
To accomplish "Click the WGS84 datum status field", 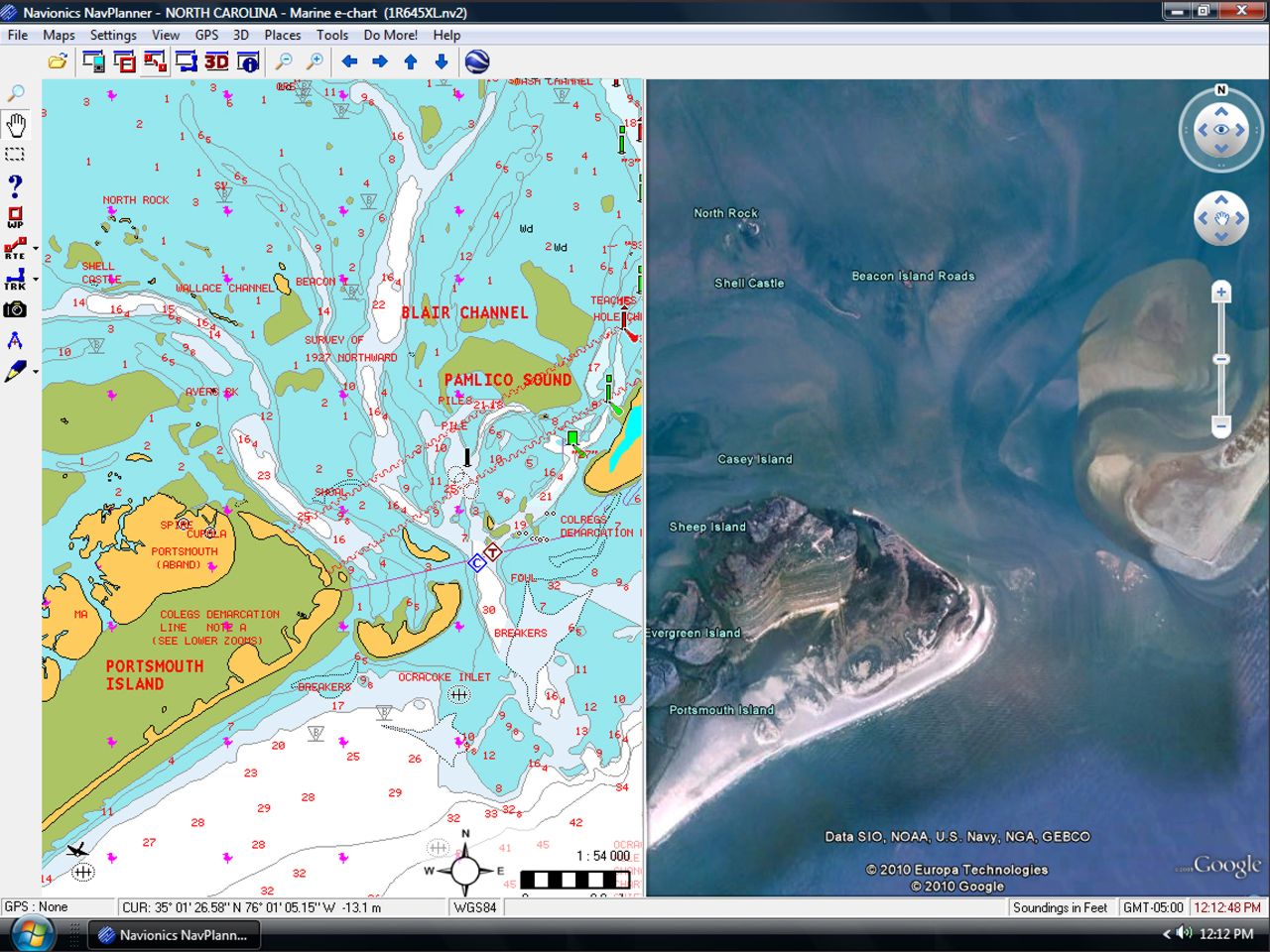I will 475,907.
